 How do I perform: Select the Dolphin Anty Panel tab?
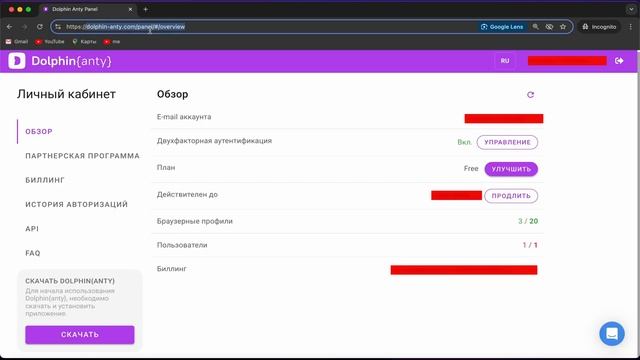(x=88, y=9)
